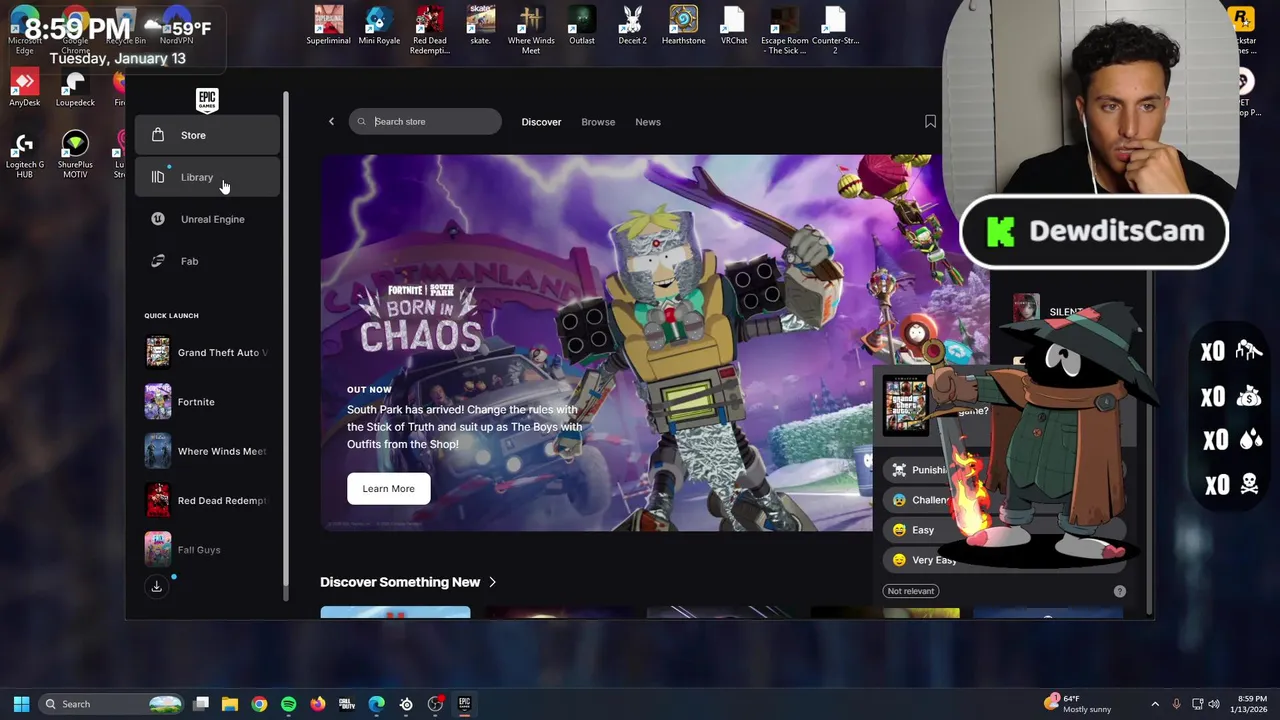
Task: Click Epic Games Launcher taskbar icon
Action: [x=464, y=704]
